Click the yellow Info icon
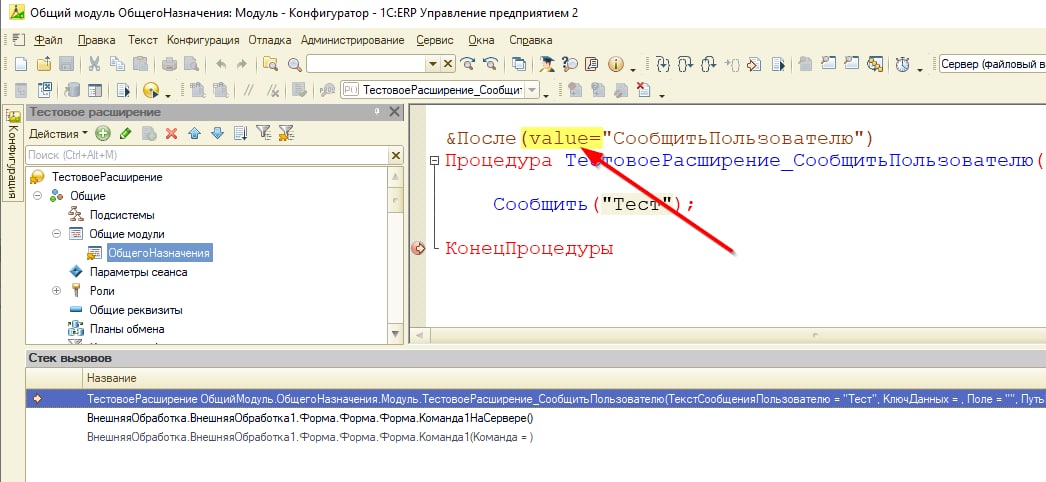This screenshot has width=1046, height=482. (x=615, y=64)
